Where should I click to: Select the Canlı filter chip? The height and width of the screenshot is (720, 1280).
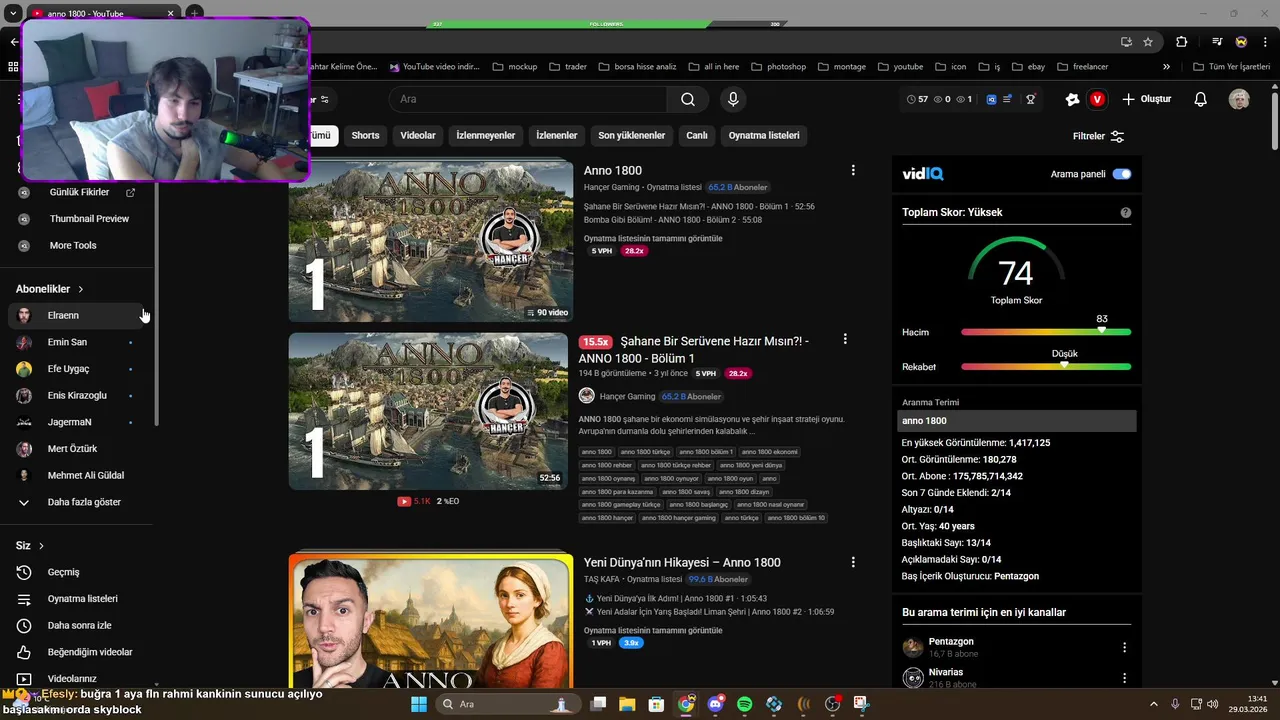tap(697, 136)
